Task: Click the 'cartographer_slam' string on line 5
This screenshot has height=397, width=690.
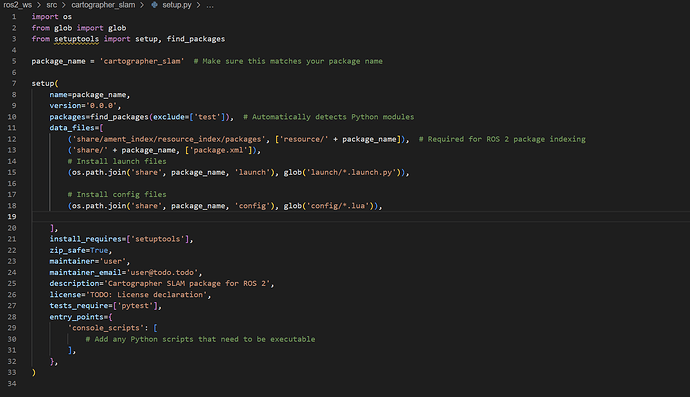Action: [142, 61]
